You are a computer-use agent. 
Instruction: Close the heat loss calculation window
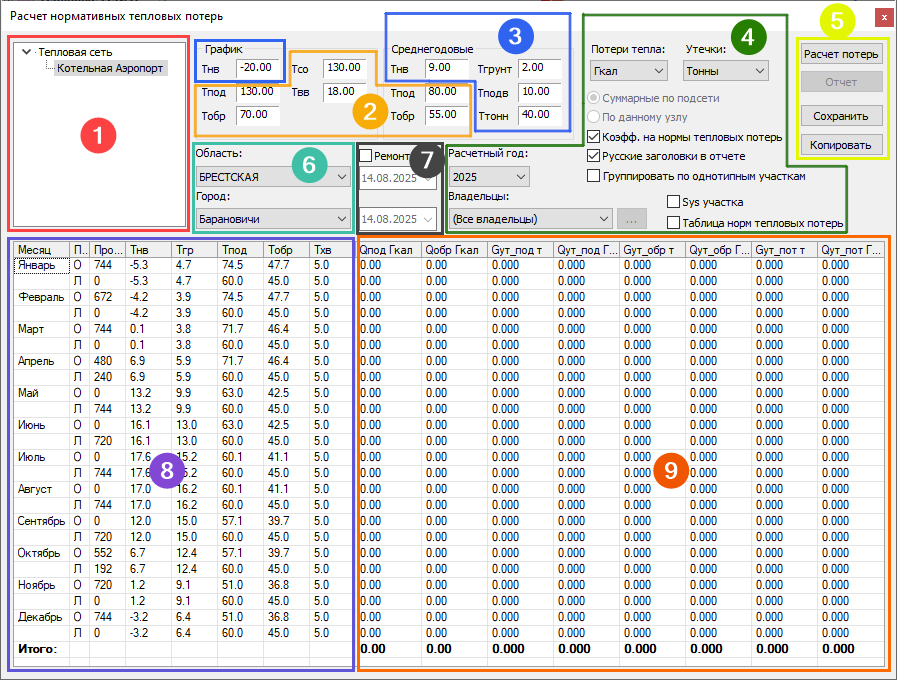pyautogui.click(x=881, y=16)
